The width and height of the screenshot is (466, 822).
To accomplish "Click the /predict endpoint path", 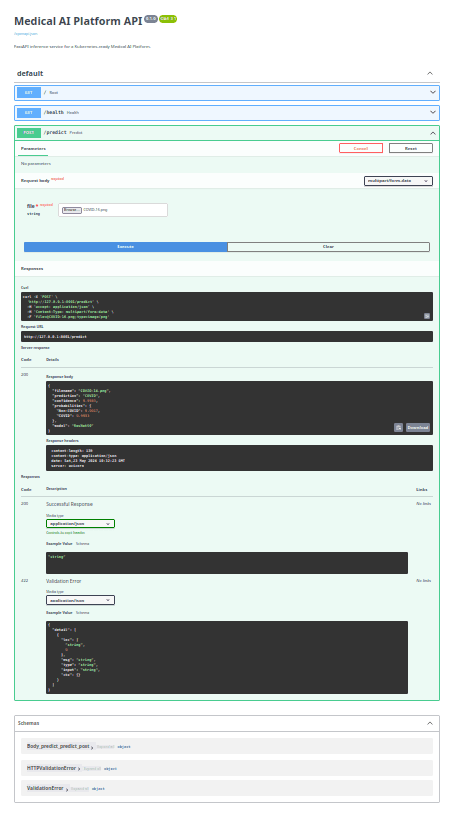I will pos(55,133).
